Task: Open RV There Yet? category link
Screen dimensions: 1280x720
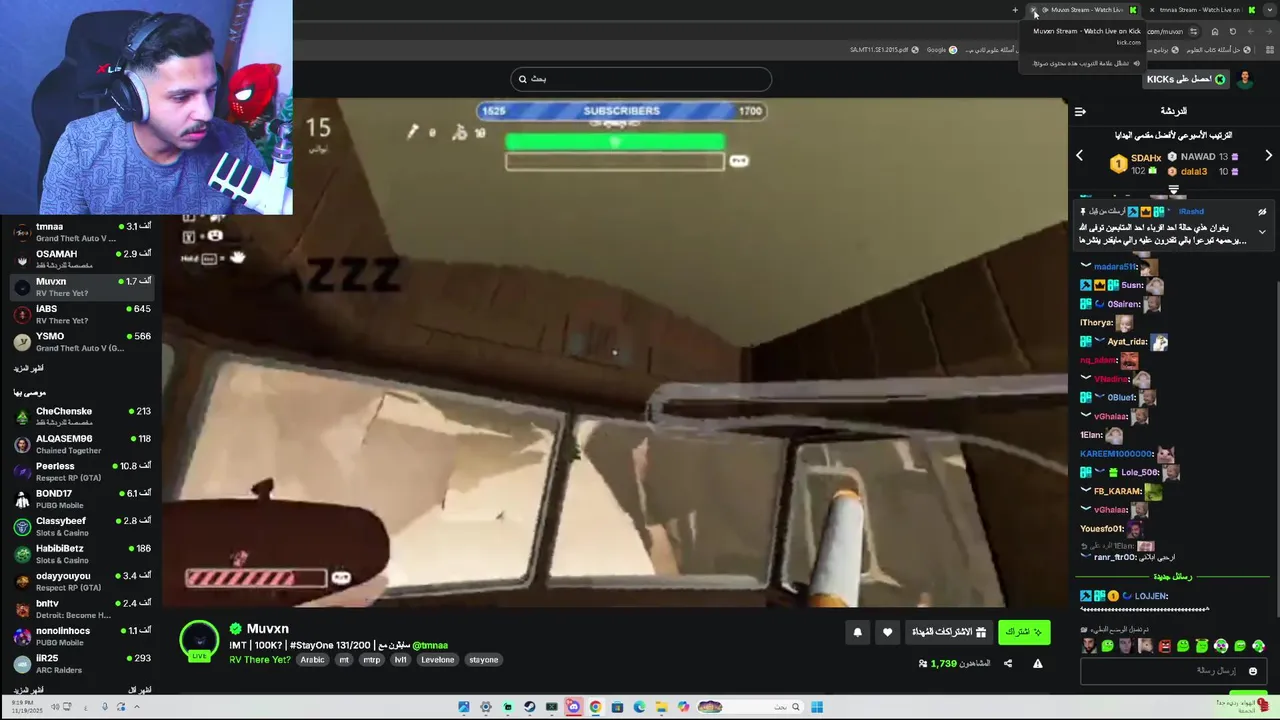Action: pyautogui.click(x=260, y=660)
